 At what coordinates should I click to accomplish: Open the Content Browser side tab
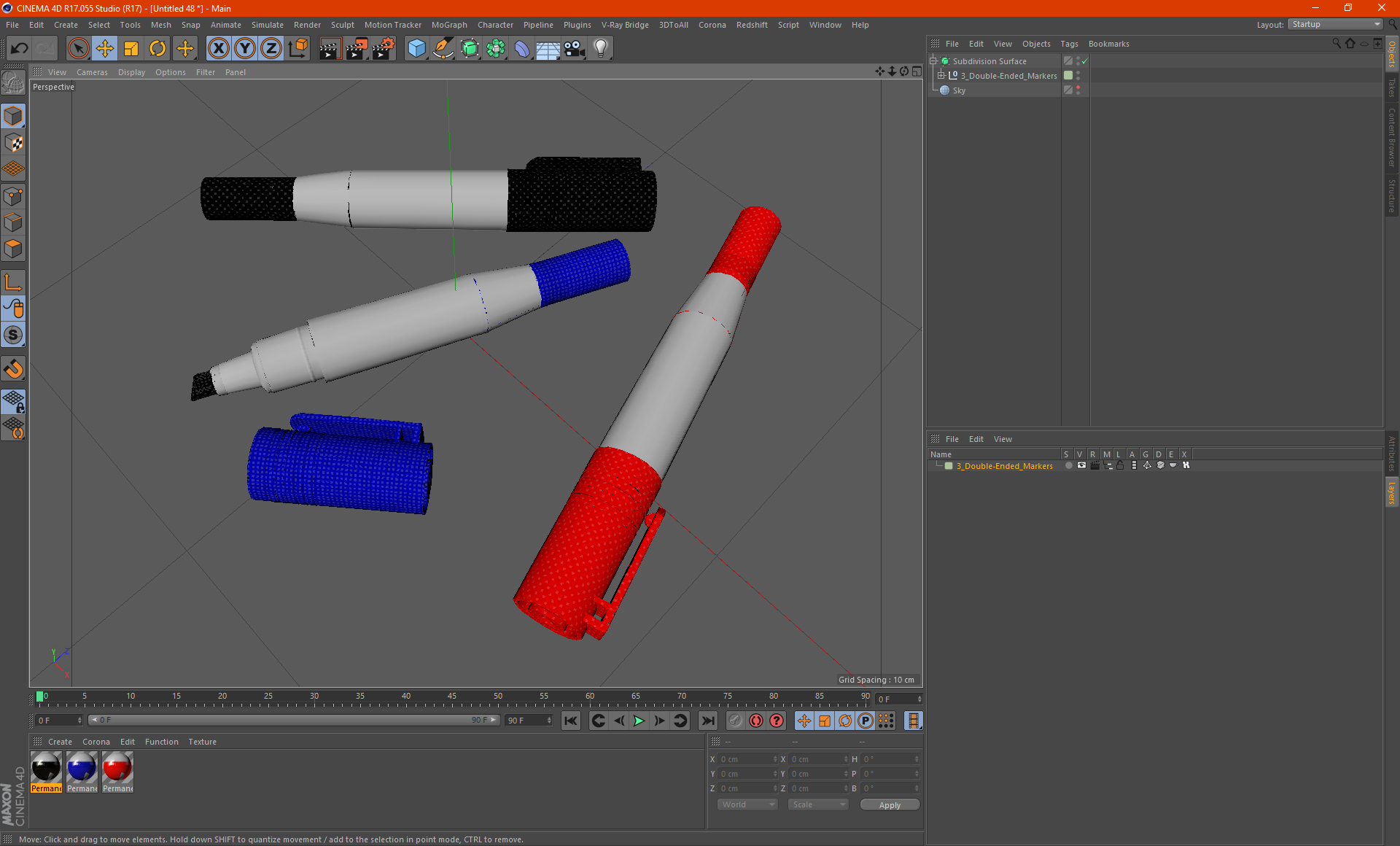coord(1392,137)
